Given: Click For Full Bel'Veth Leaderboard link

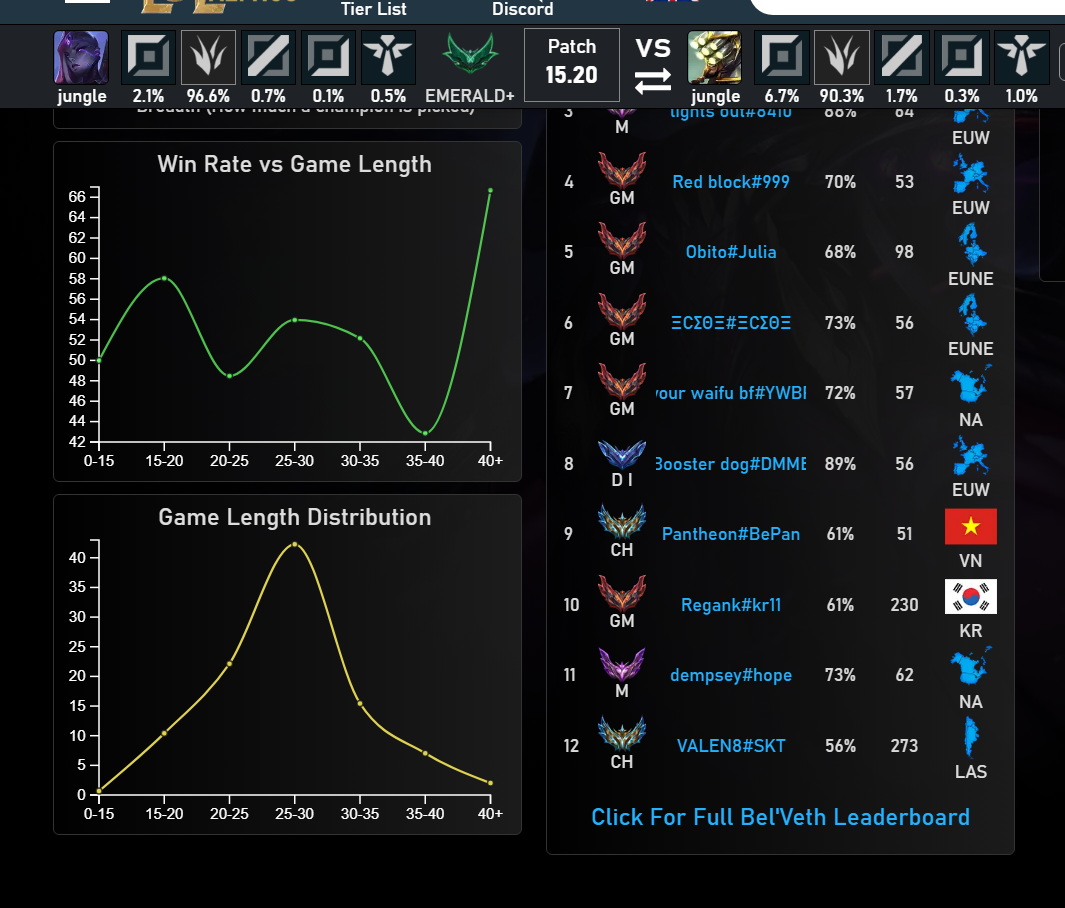Looking at the screenshot, I should point(780,817).
